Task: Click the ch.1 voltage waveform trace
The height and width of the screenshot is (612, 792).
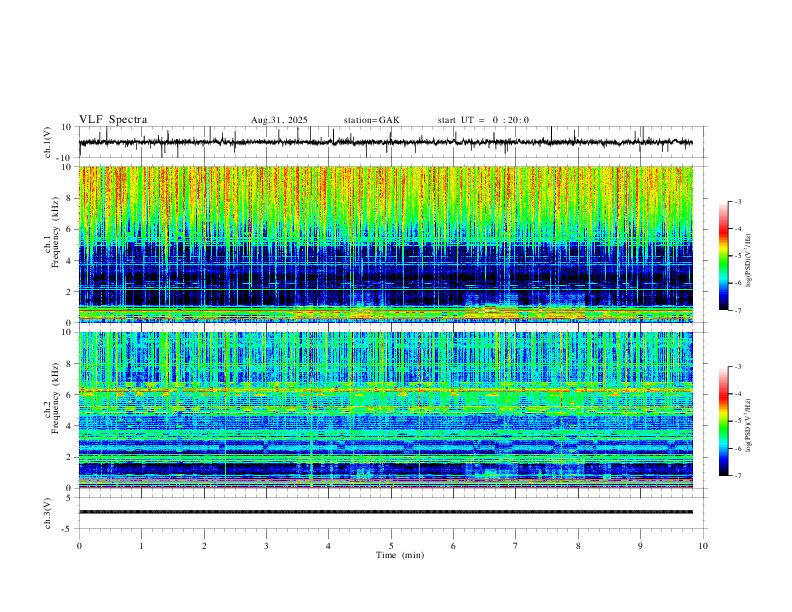Action: (x=385, y=142)
